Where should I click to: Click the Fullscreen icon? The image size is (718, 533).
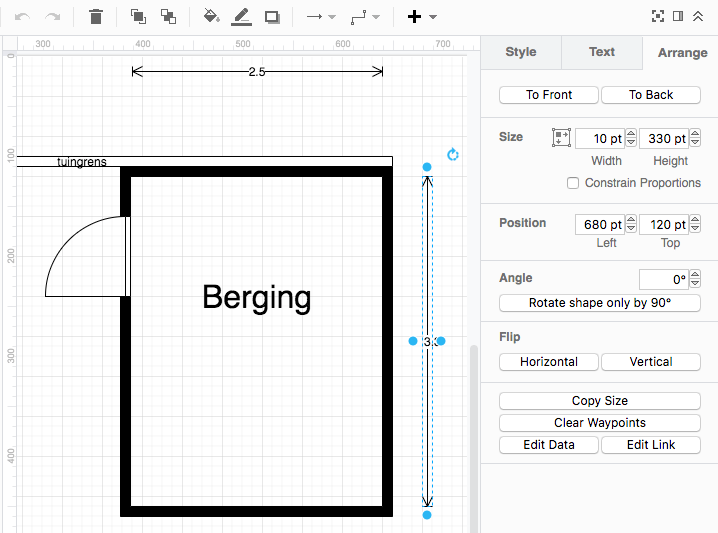(x=657, y=17)
